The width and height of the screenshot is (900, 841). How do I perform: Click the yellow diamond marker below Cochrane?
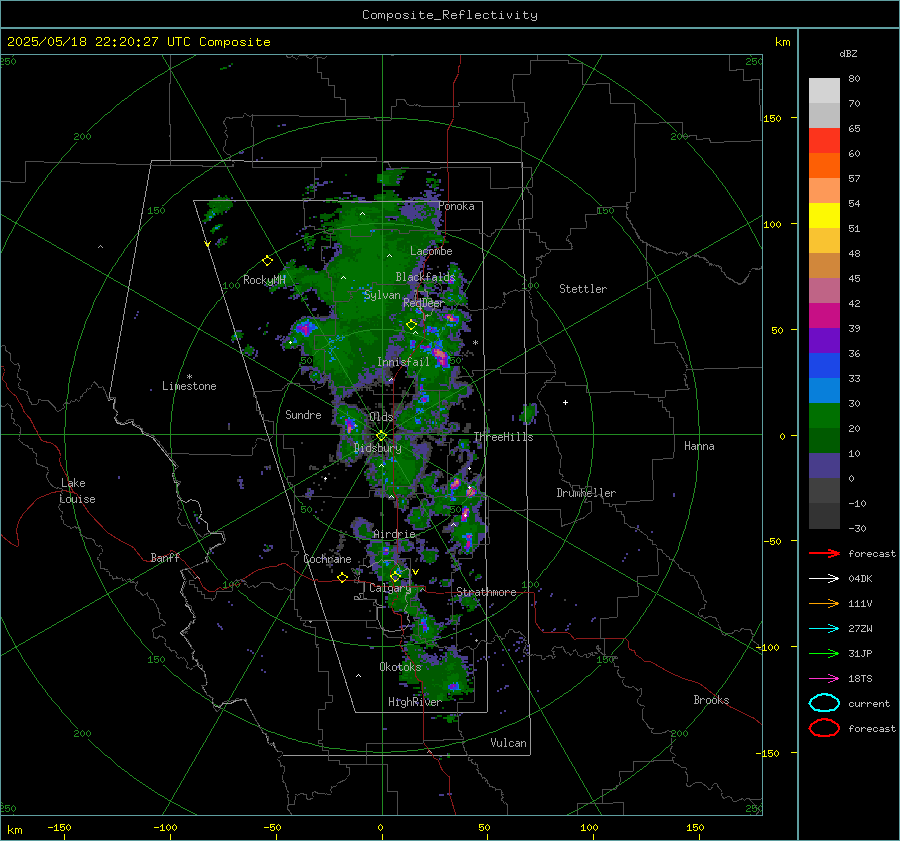click(x=343, y=578)
